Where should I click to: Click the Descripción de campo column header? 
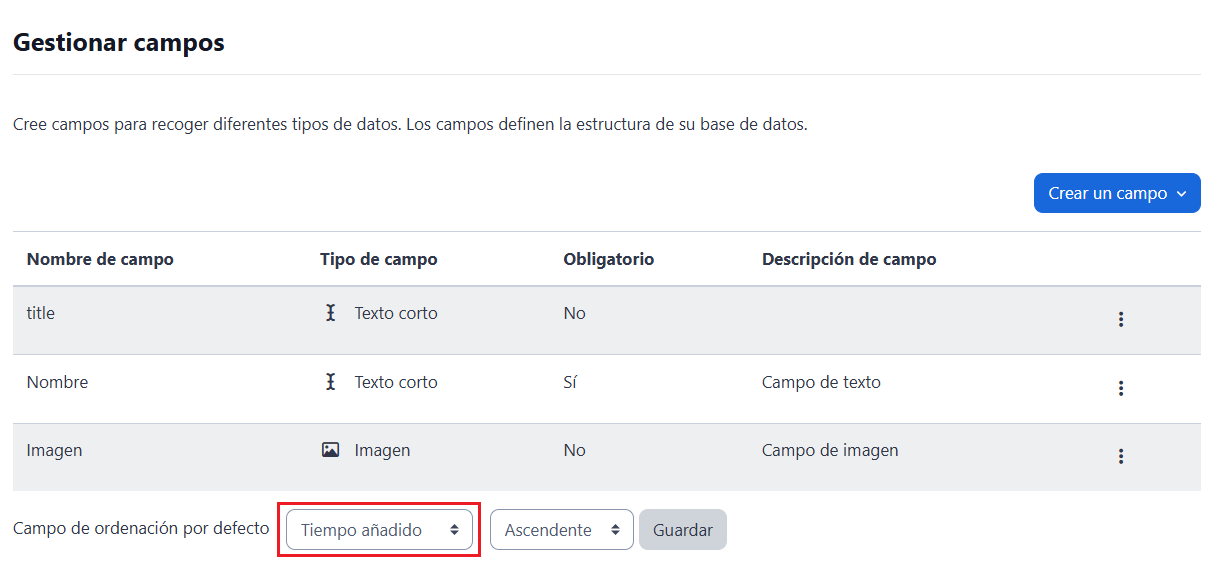point(848,259)
